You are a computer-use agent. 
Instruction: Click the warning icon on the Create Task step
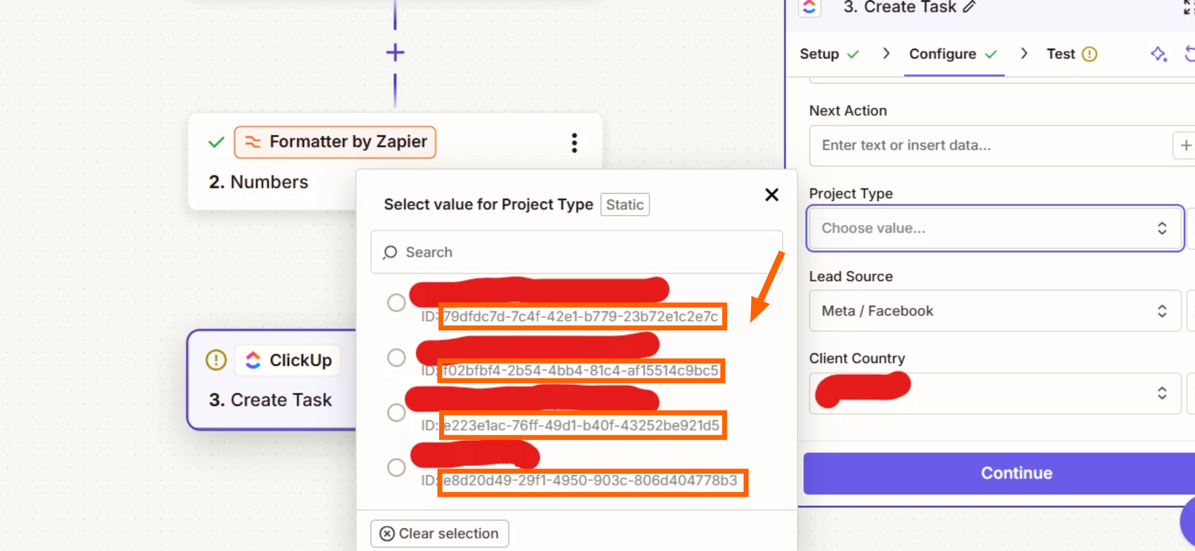216,360
